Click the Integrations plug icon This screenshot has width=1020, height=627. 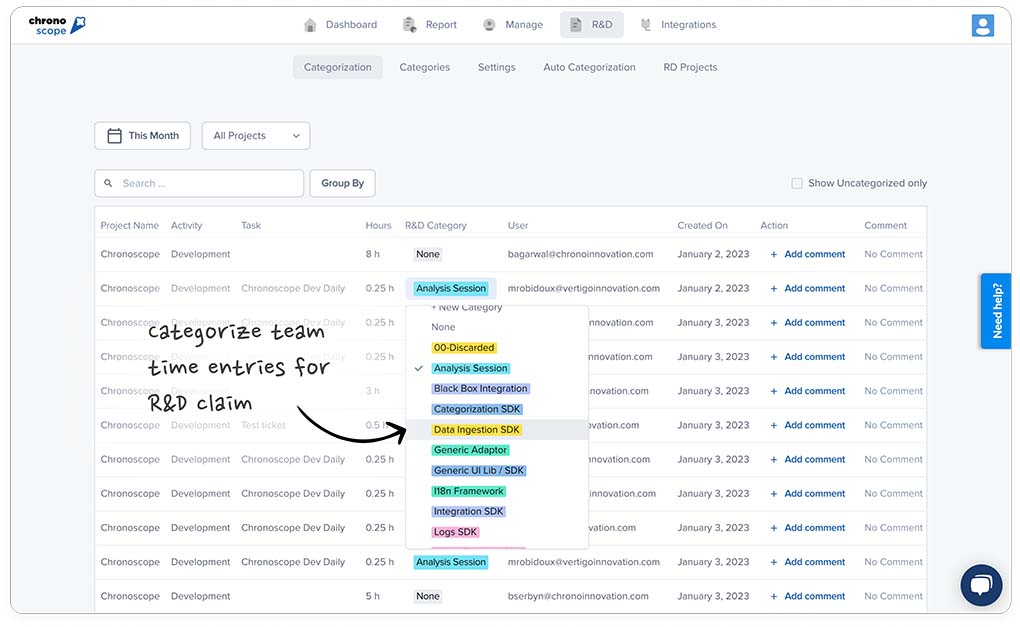[645, 25]
